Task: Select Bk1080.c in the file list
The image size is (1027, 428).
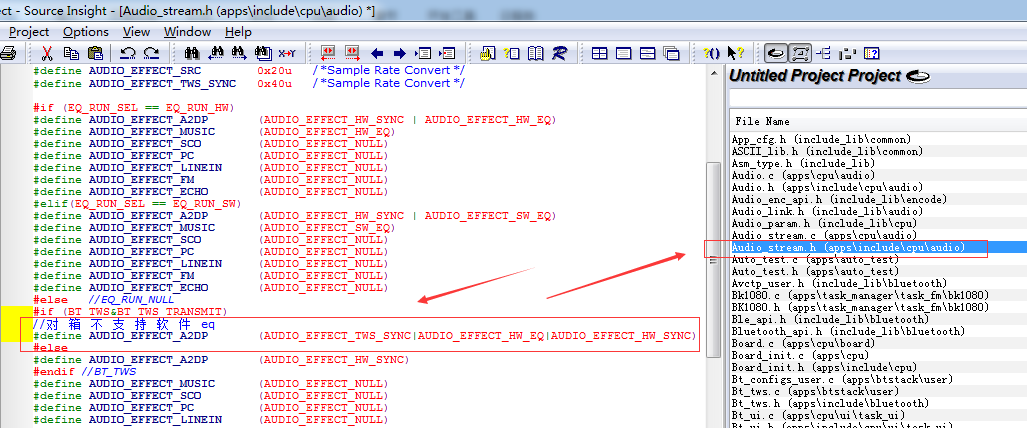Action: coord(860,295)
